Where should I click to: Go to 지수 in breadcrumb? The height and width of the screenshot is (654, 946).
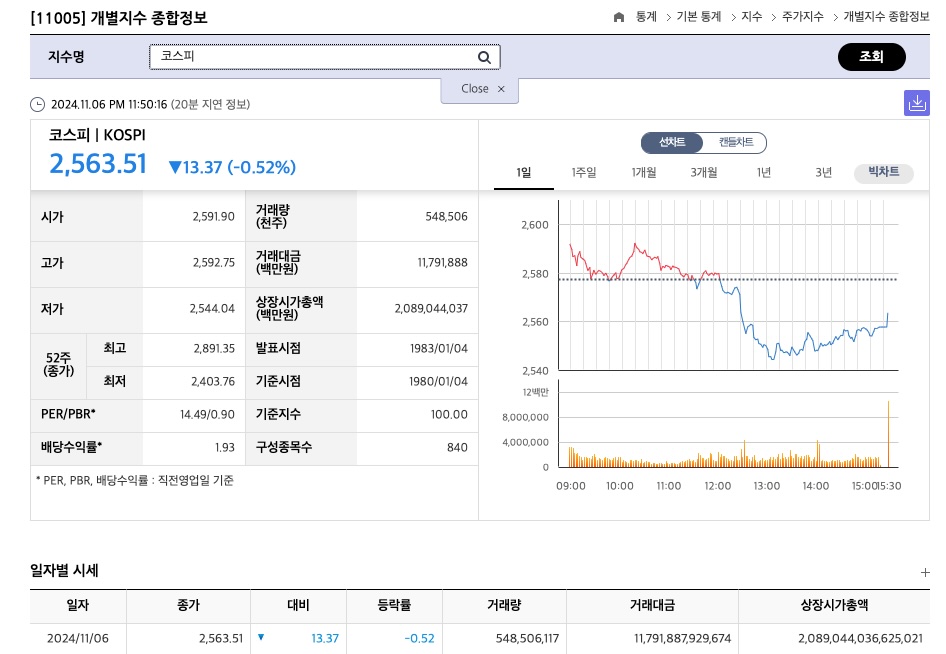tap(752, 17)
